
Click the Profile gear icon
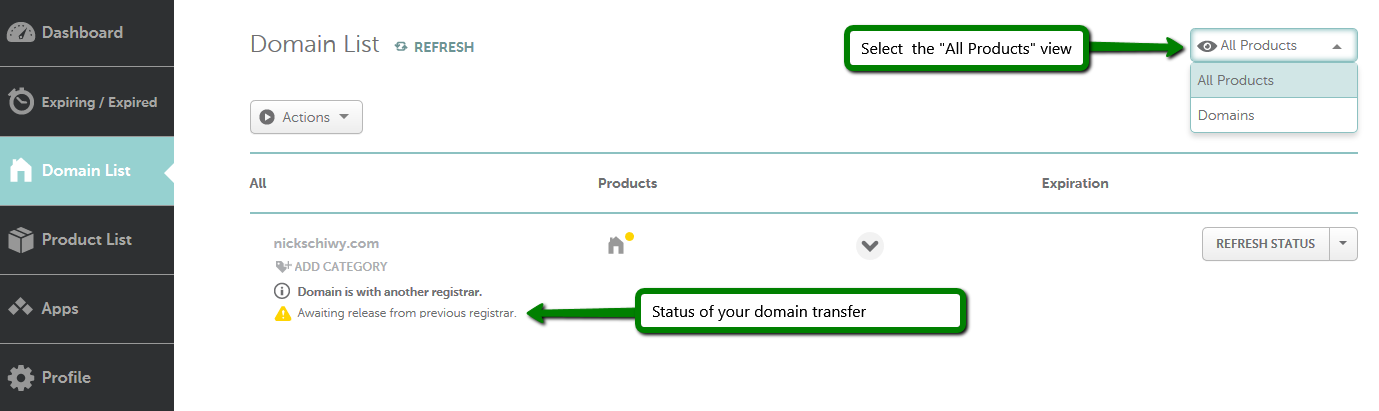(x=21, y=377)
